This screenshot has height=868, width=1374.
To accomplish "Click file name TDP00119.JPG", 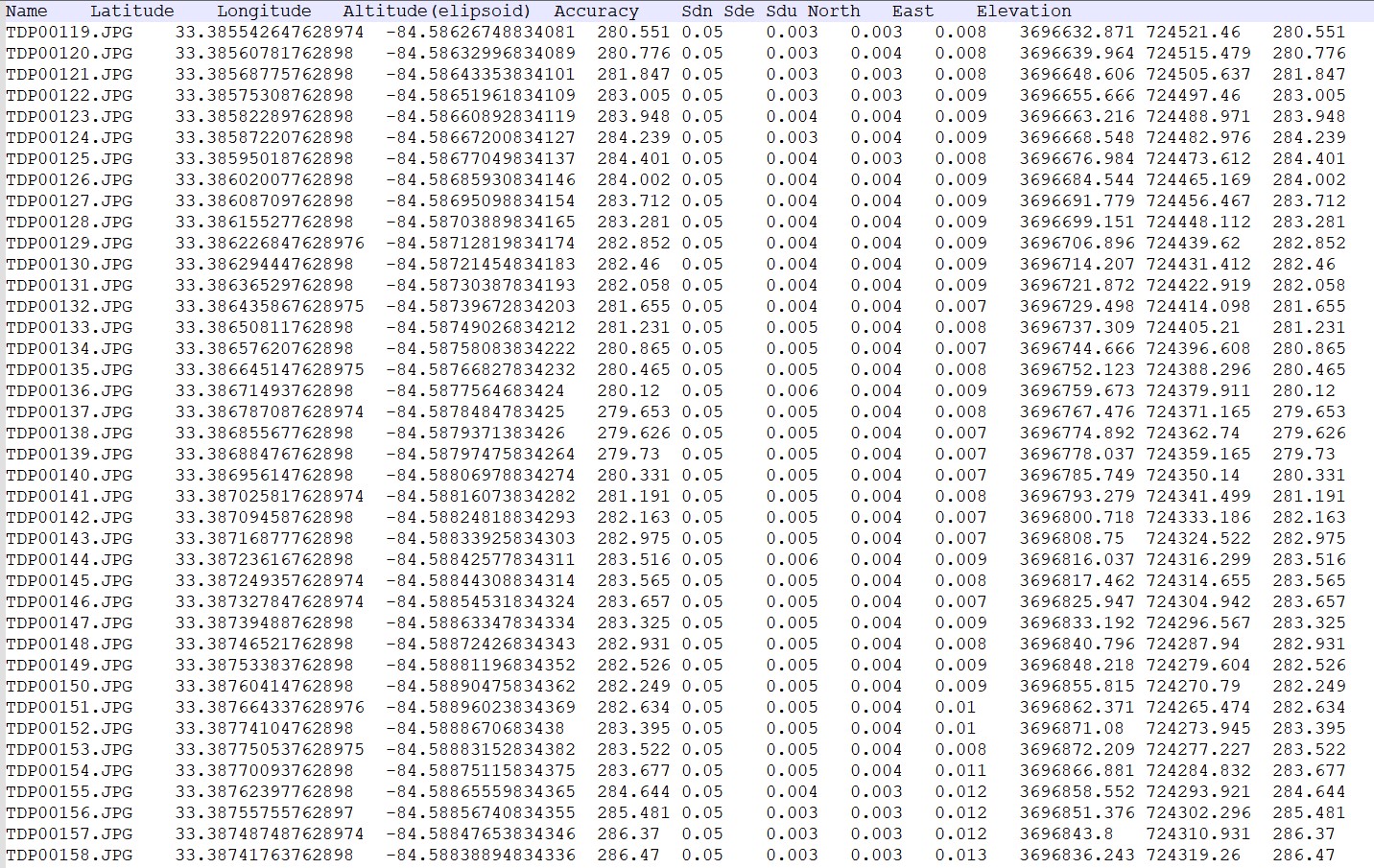I will click(69, 32).
